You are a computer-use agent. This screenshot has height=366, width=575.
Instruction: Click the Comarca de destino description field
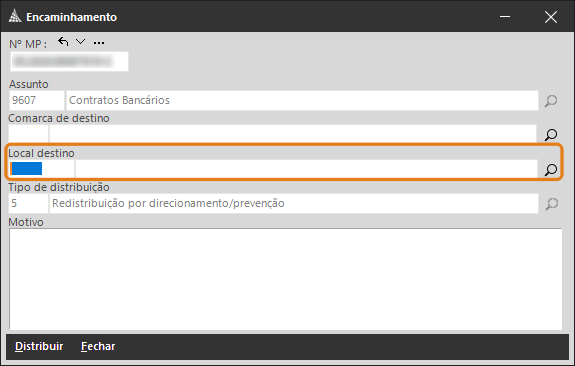point(293,134)
